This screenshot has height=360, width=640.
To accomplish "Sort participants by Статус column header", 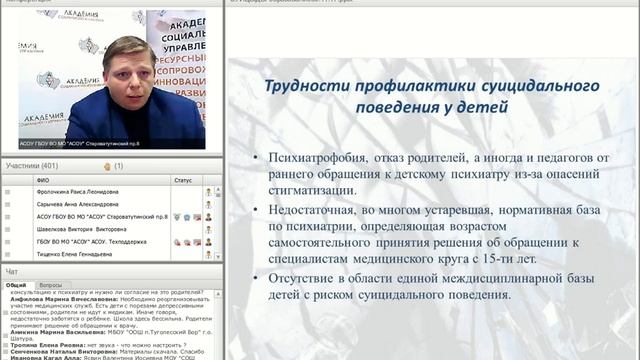I will [x=187, y=180].
